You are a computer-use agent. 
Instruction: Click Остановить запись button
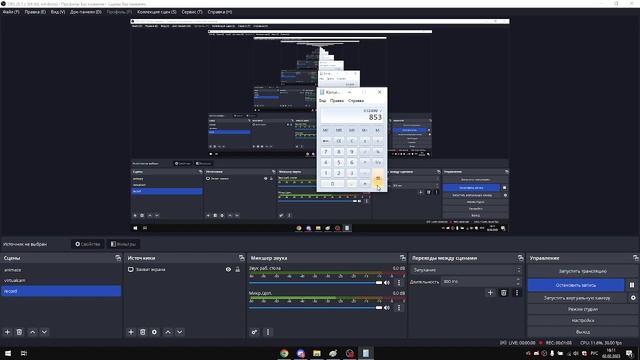576,285
